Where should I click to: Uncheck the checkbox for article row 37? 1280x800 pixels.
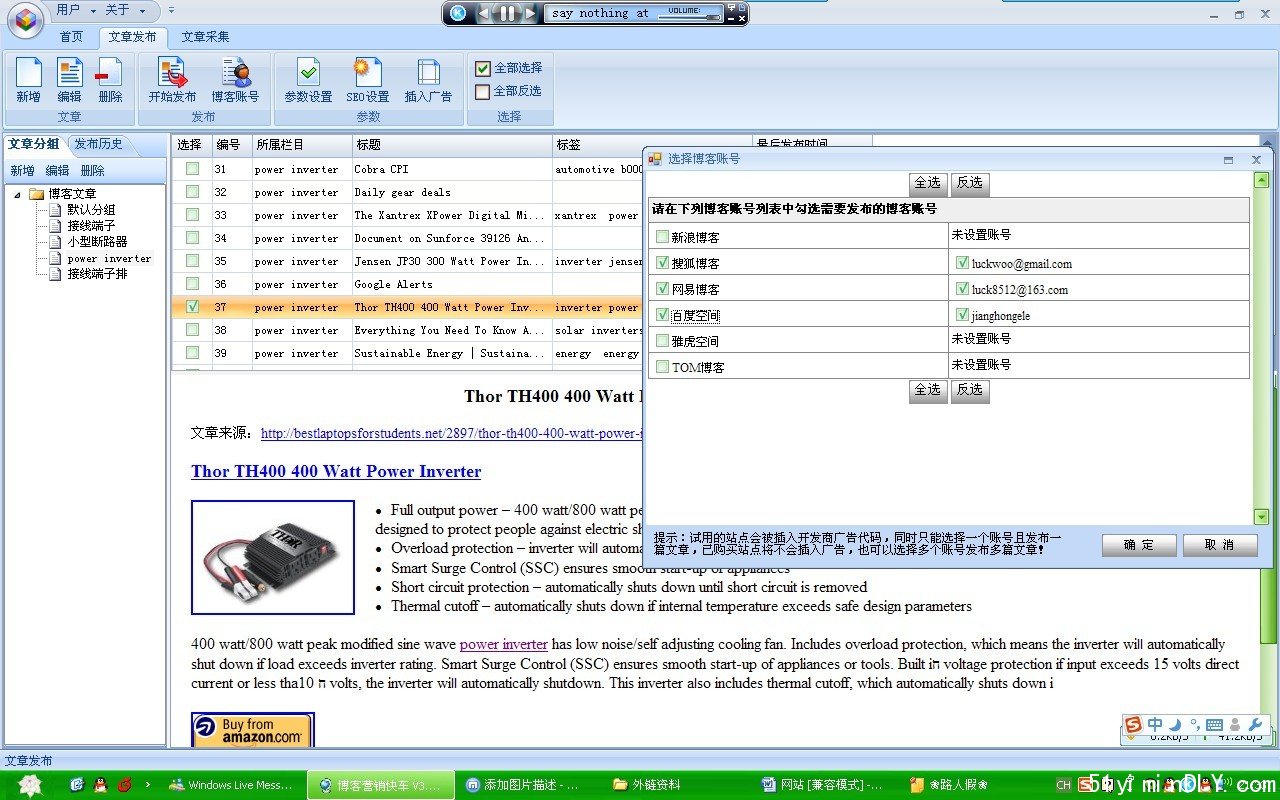click(x=192, y=307)
